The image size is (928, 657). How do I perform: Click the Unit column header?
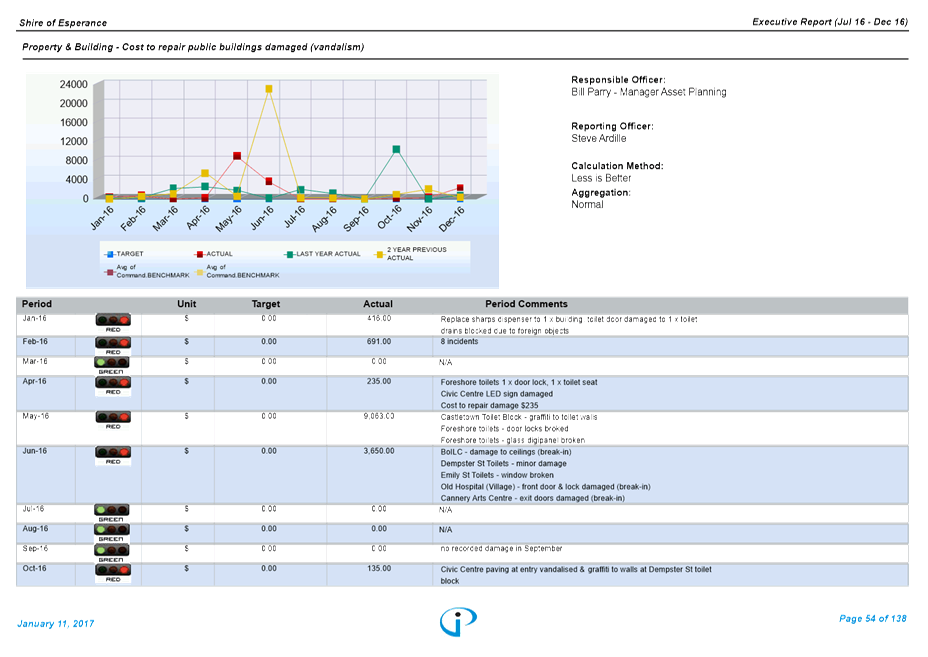coord(186,304)
